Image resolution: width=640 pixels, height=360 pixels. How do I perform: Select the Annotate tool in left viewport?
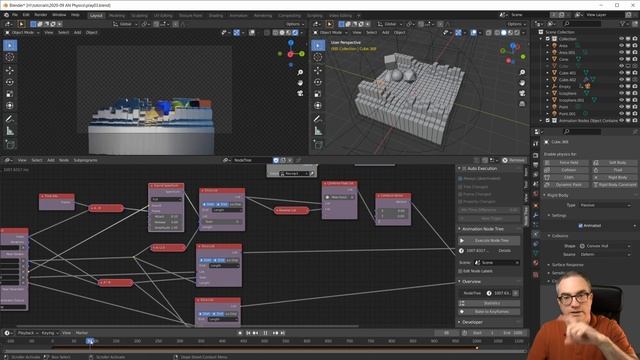point(10,119)
